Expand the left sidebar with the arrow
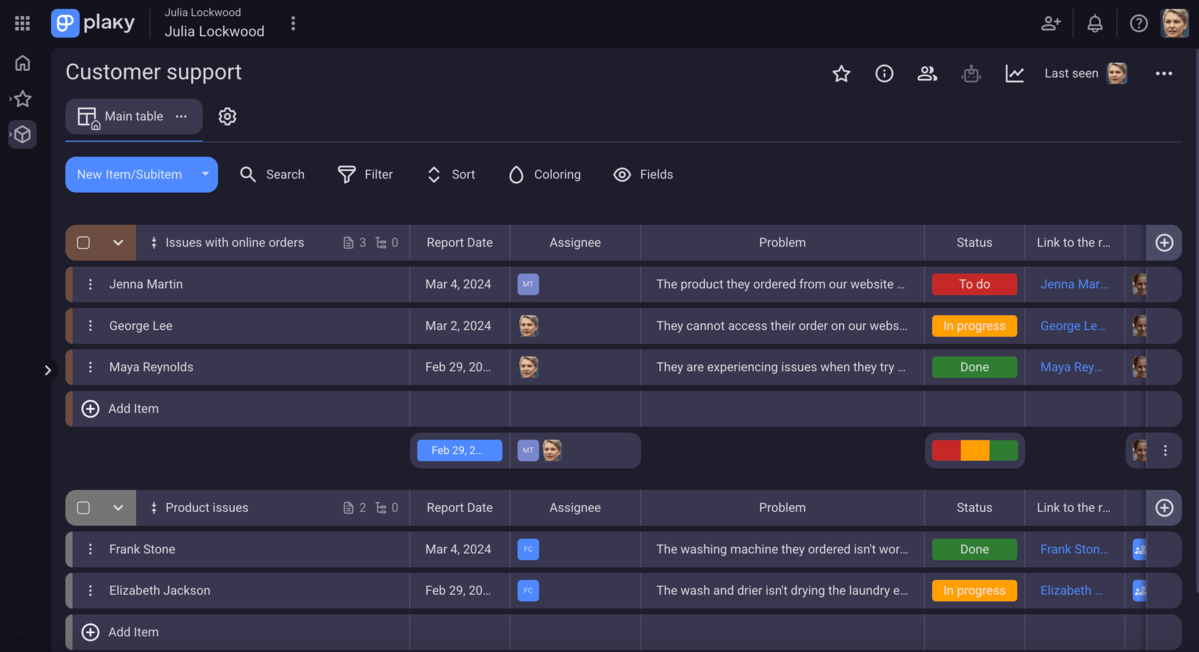The height and width of the screenshot is (652, 1199). tap(47, 370)
